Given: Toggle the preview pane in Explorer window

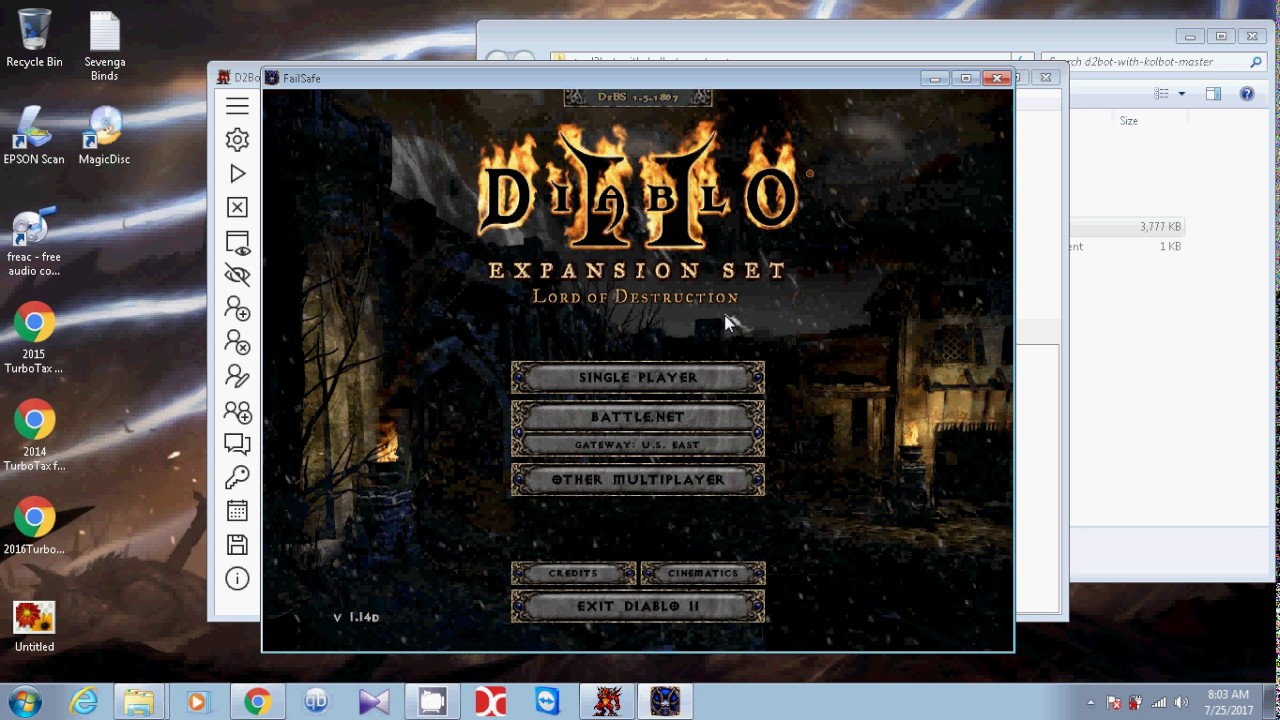Looking at the screenshot, I should coord(1213,94).
